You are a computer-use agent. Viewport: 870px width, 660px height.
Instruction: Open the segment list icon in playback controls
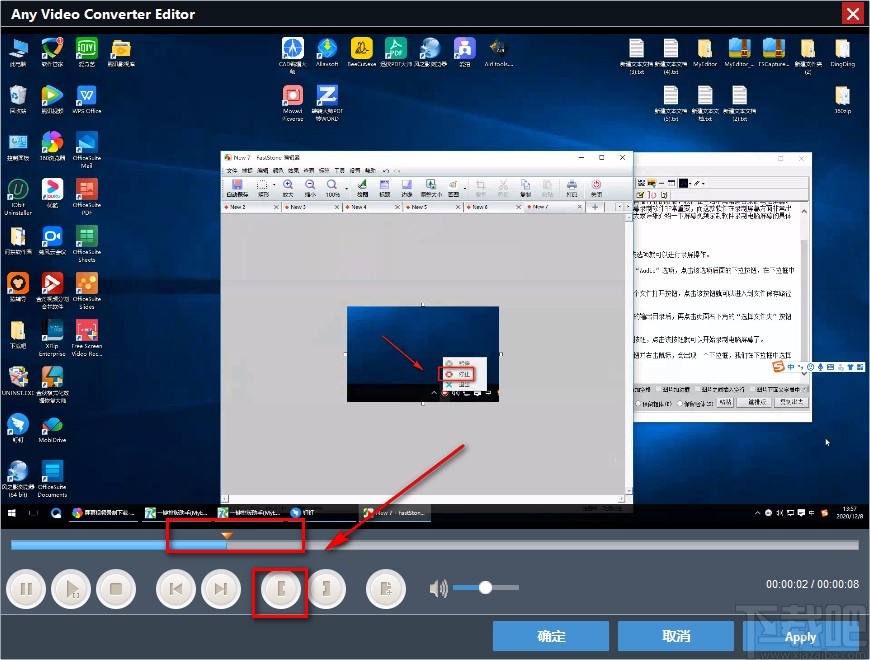[x=385, y=588]
